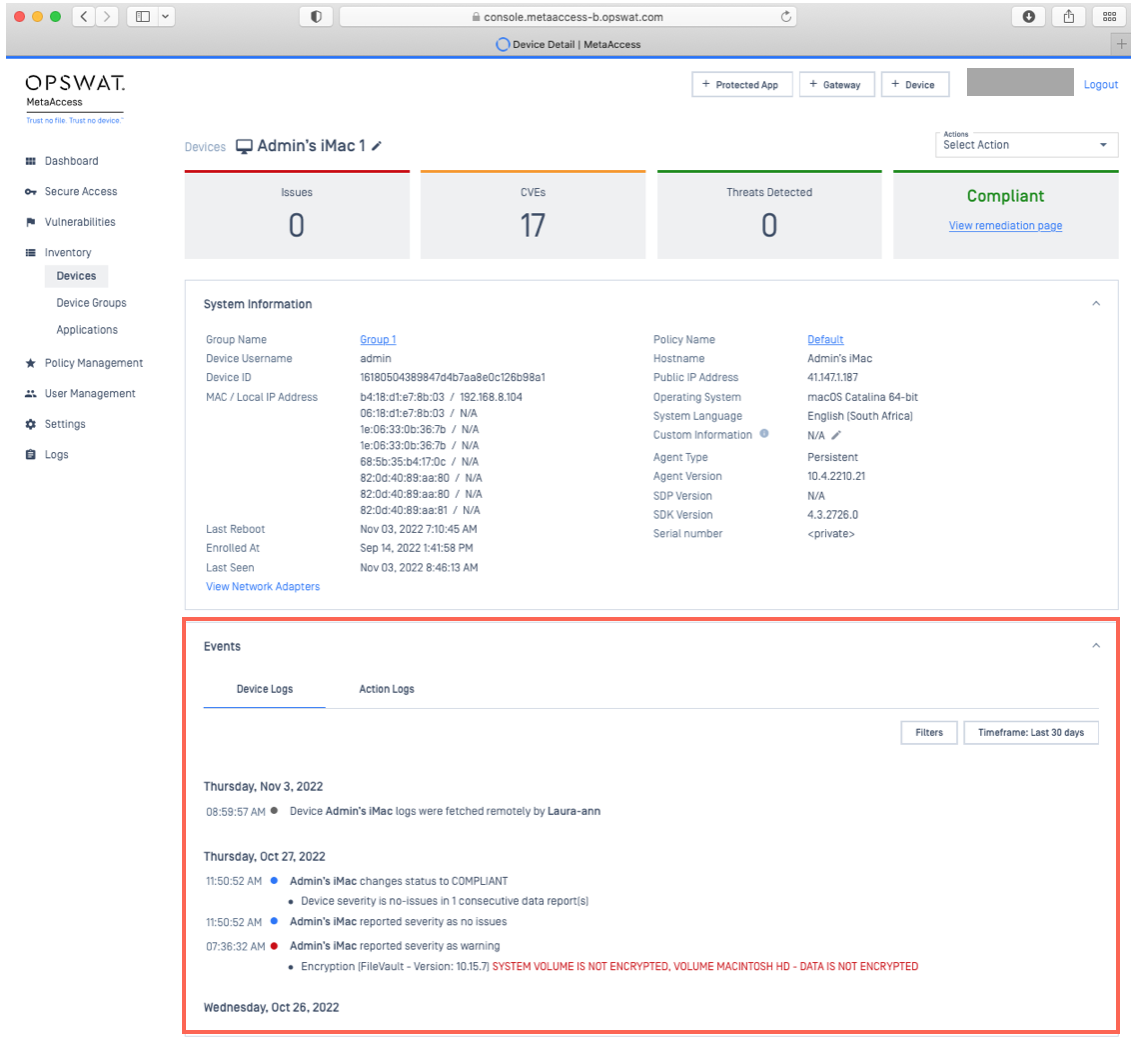Open Device Groups under Inventory

[x=92, y=303]
